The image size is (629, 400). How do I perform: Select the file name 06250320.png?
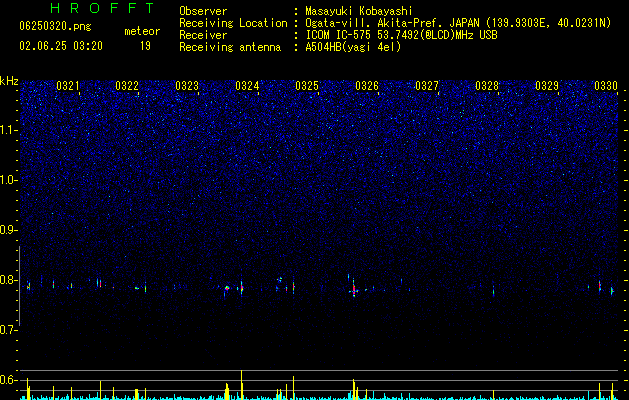[x=55, y=26]
